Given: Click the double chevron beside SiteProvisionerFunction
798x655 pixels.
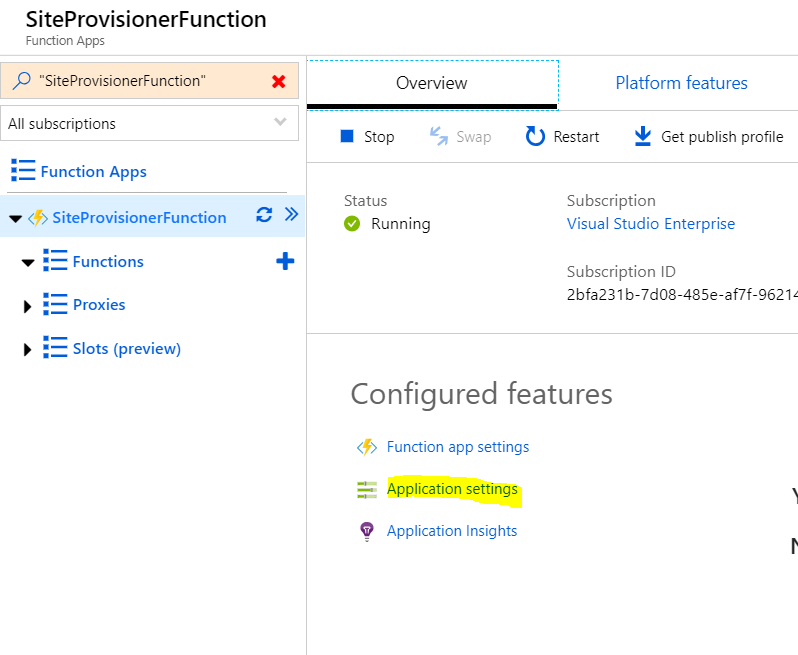Looking at the screenshot, I should [291, 214].
